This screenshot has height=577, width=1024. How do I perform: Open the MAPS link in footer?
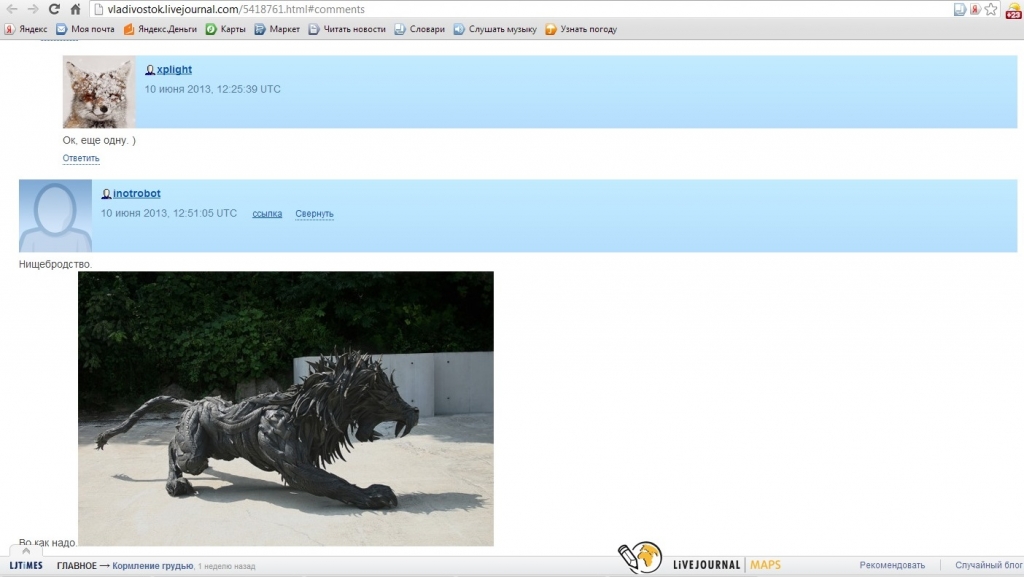tap(765, 565)
